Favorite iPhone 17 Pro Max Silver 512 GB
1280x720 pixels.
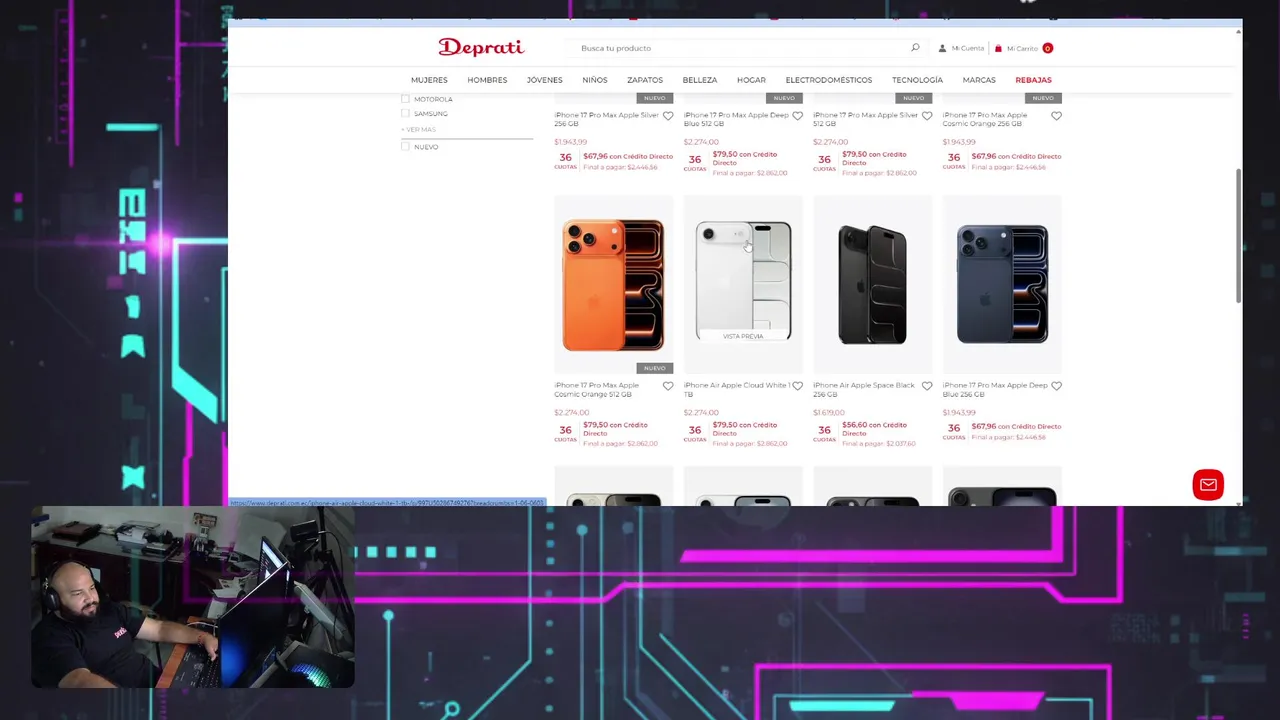coord(927,116)
